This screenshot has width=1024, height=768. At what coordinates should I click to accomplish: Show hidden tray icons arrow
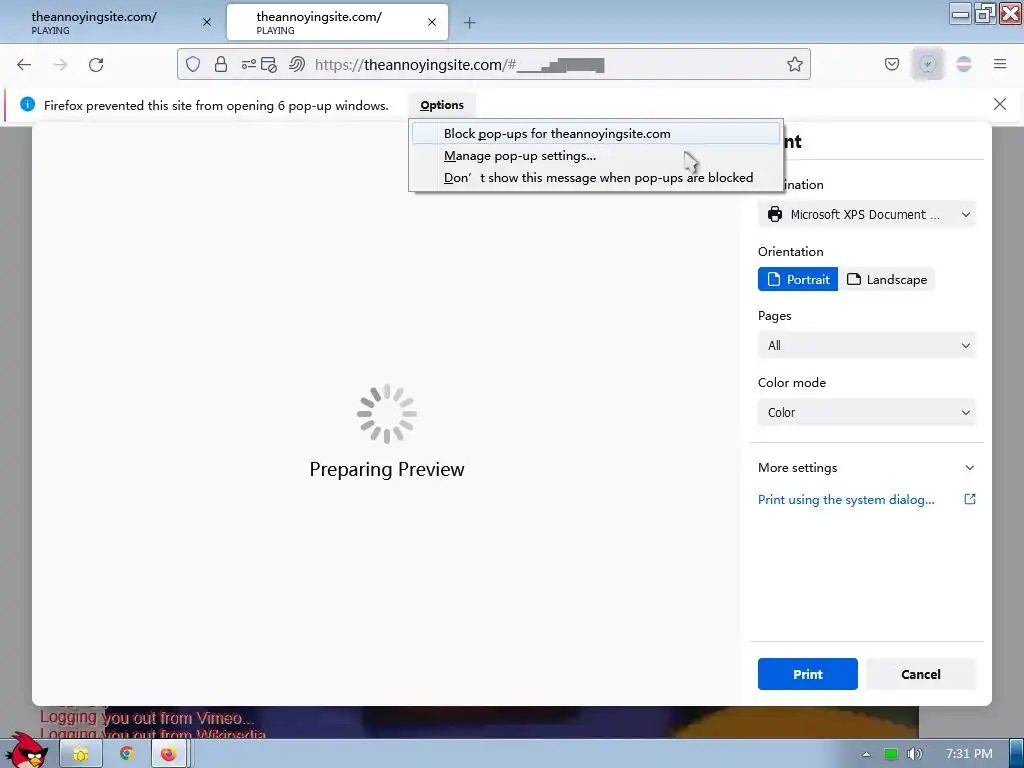(866, 754)
